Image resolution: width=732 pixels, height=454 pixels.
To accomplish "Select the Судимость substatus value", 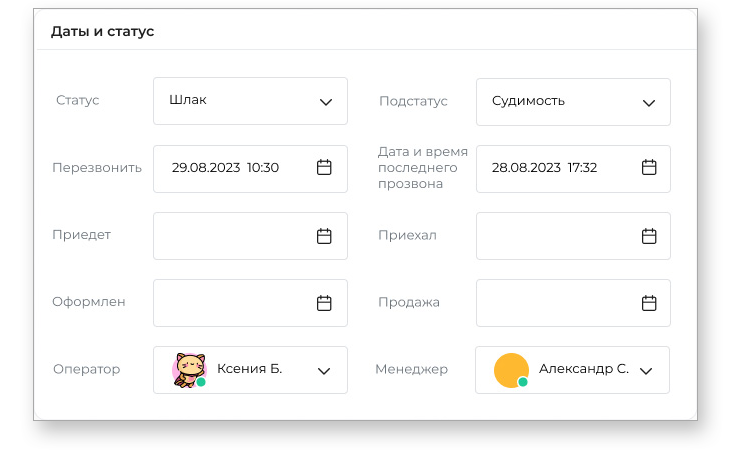I will [x=528, y=101].
